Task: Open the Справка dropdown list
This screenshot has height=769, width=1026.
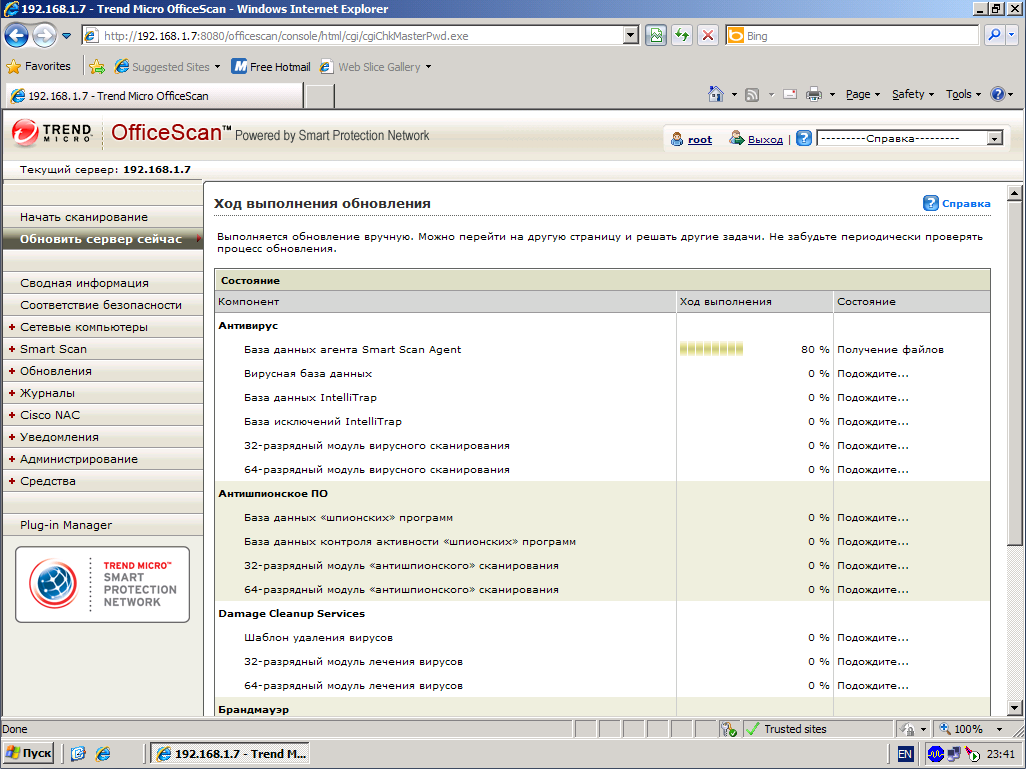Action: [910, 138]
